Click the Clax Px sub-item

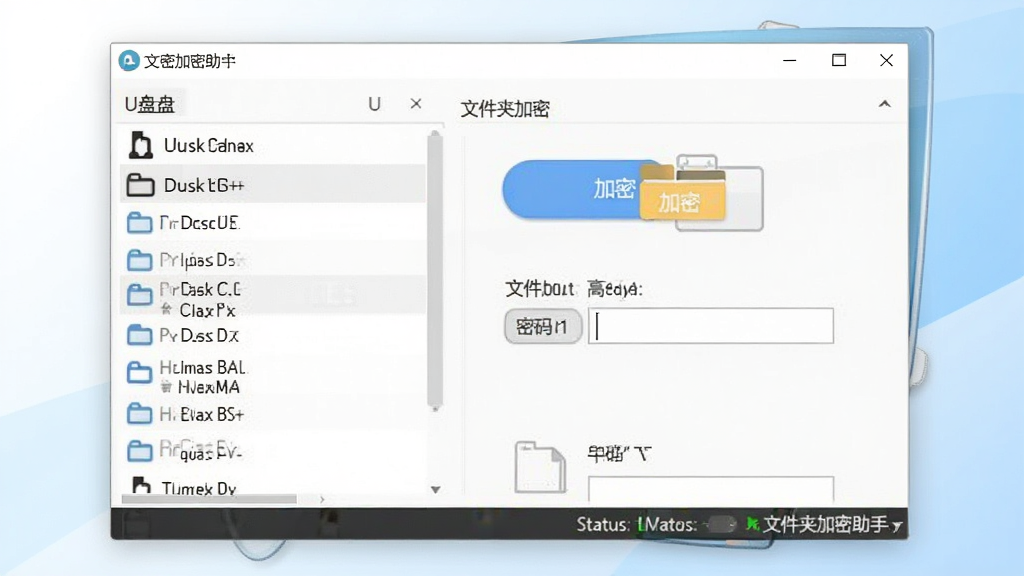point(207,310)
